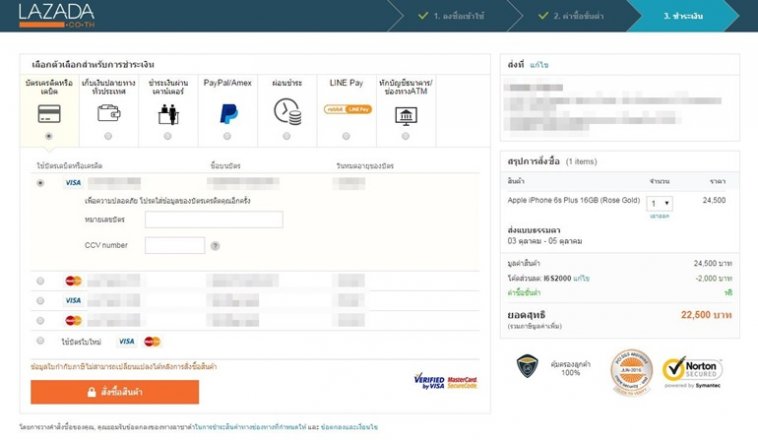Select the PayPal/Amex radio button
The height and width of the screenshot is (440, 758).
[227, 136]
